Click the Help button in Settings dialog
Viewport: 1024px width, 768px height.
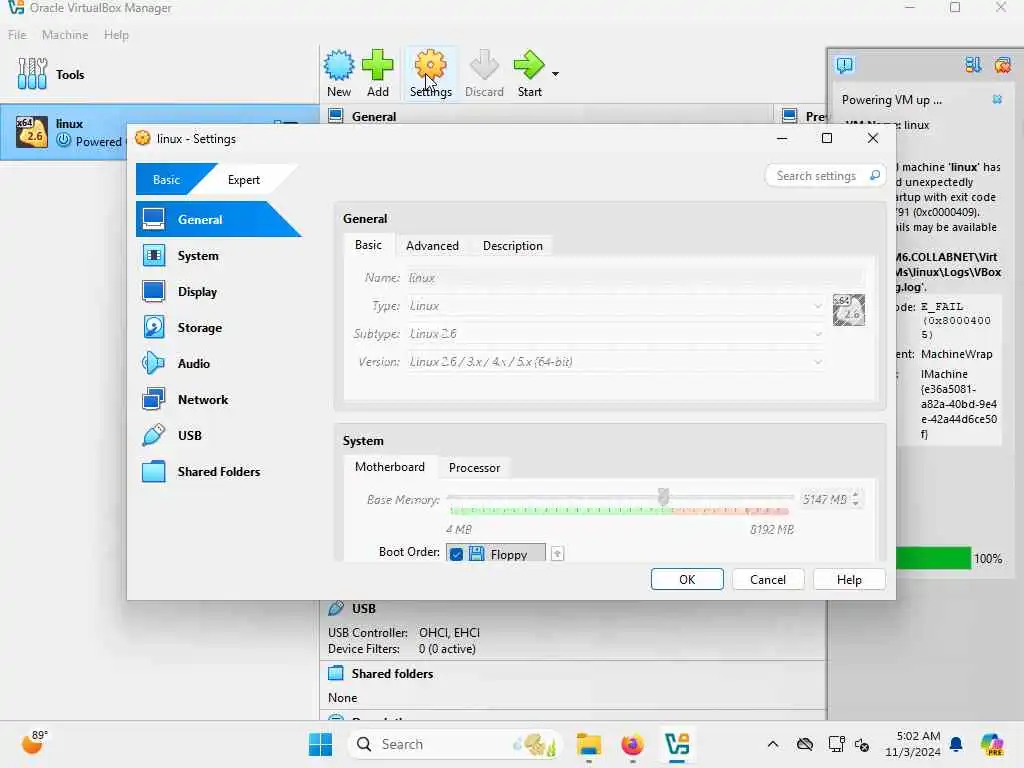849,579
